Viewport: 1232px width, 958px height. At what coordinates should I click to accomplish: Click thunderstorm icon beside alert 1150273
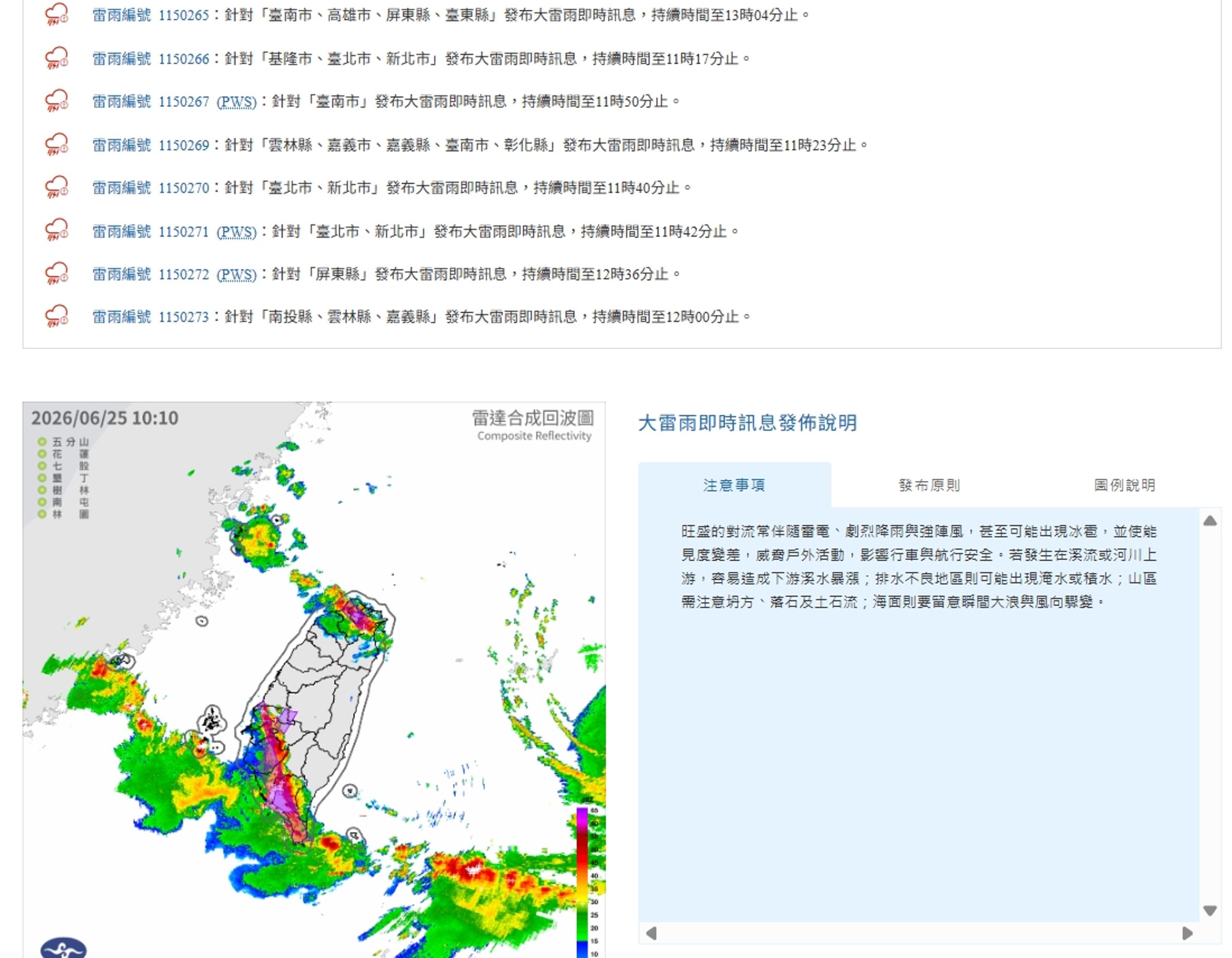coord(56,316)
